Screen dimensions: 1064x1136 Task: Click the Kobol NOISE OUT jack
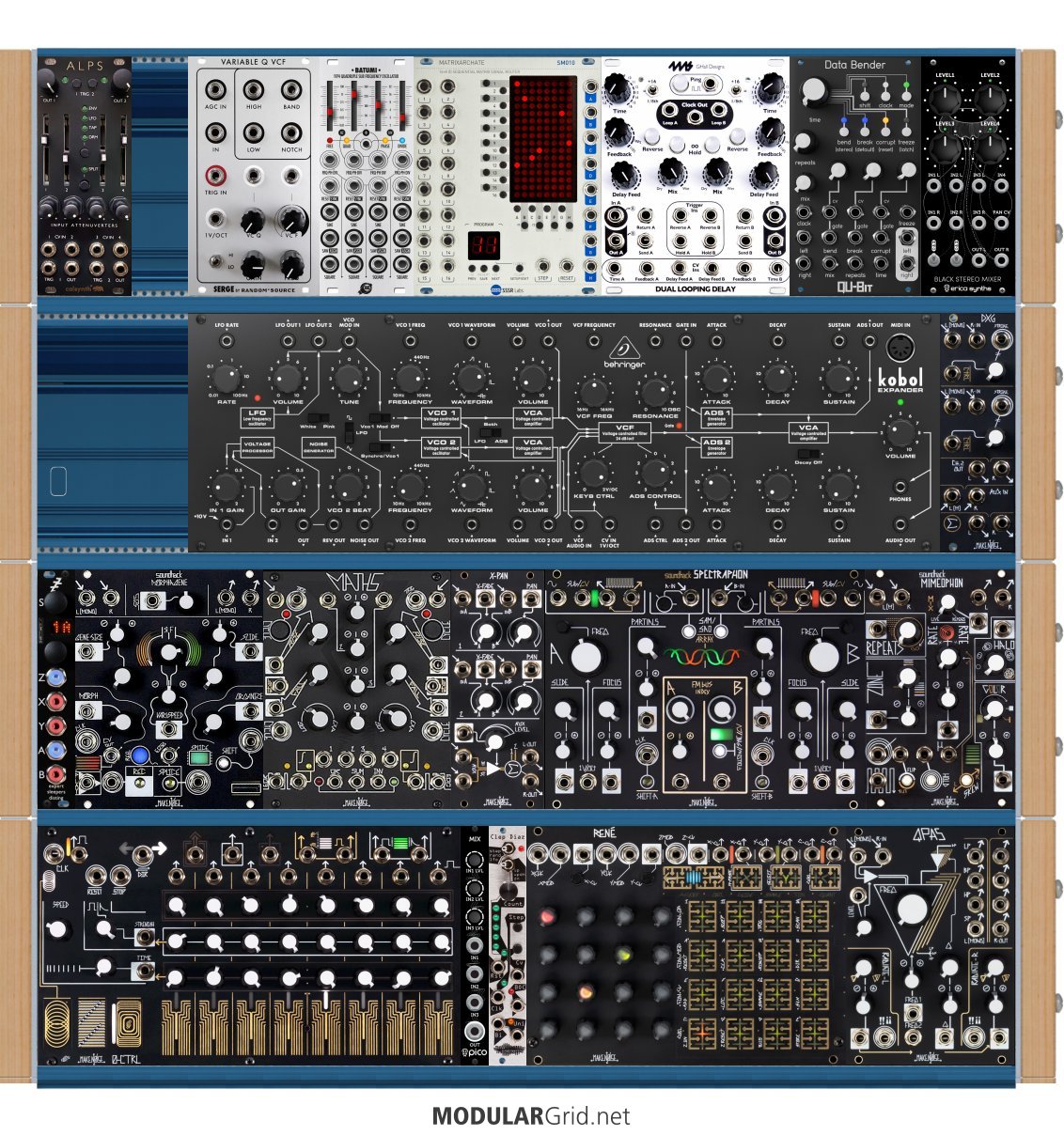click(x=363, y=526)
